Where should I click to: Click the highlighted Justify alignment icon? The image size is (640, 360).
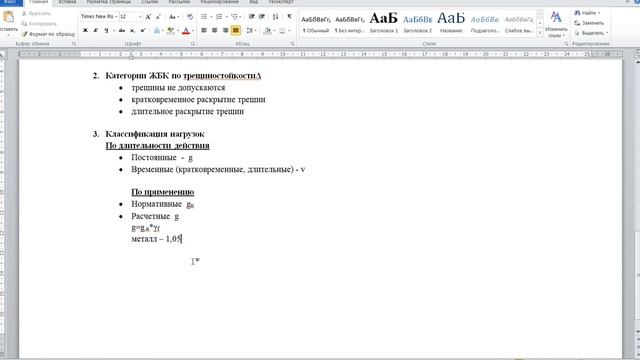(x=236, y=30)
